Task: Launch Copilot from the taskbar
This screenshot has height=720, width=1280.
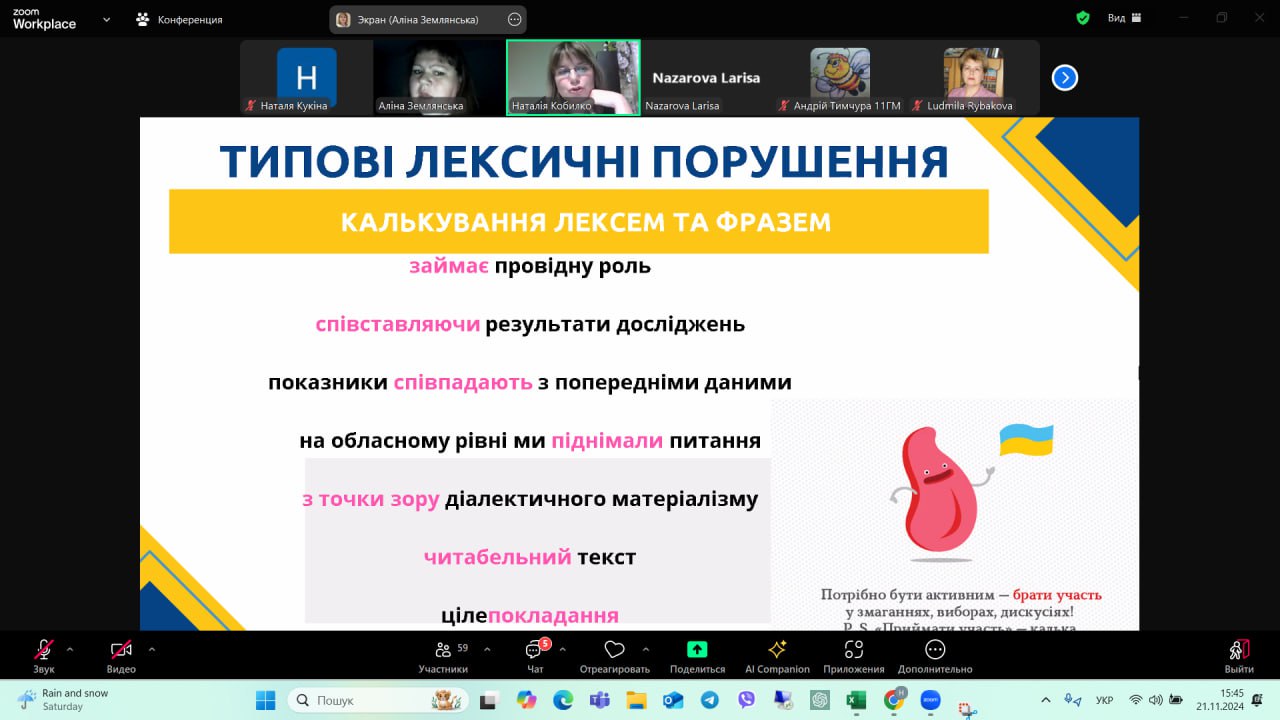Action: tap(526, 700)
